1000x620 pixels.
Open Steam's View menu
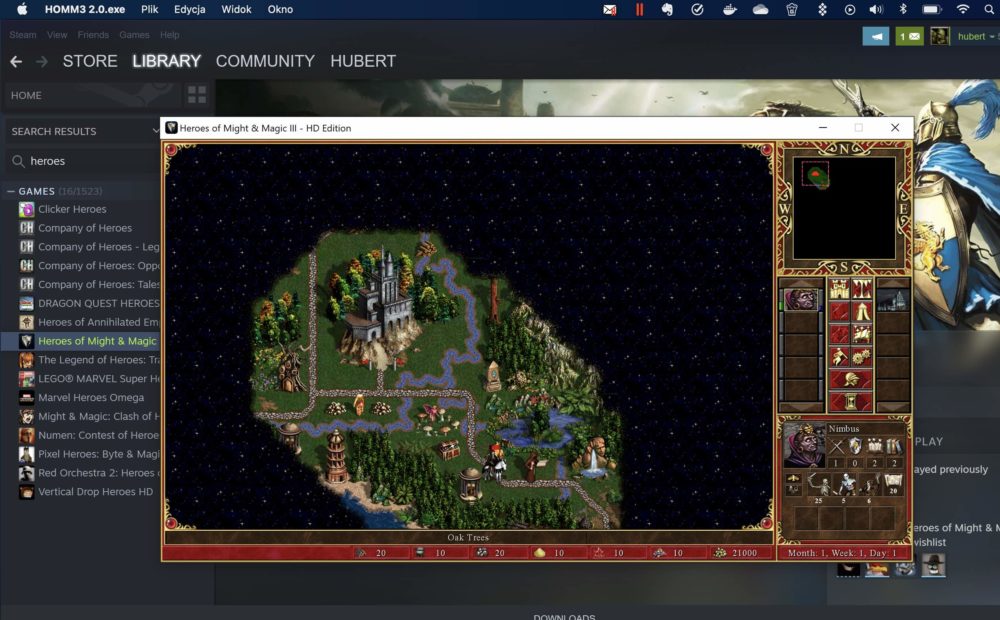click(57, 35)
